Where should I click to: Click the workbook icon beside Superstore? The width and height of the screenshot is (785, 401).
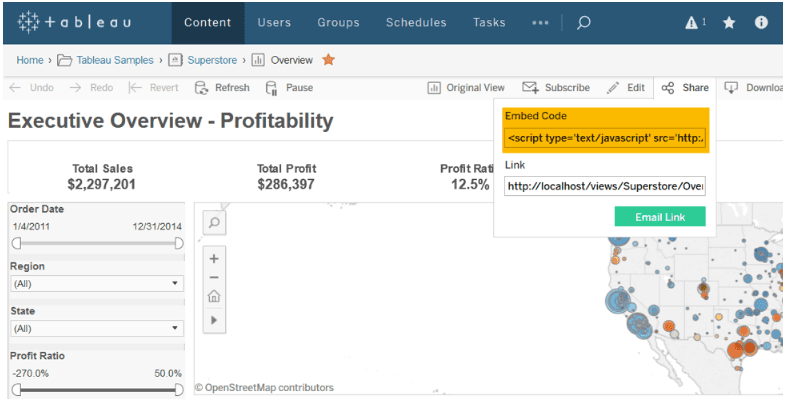tap(175, 61)
